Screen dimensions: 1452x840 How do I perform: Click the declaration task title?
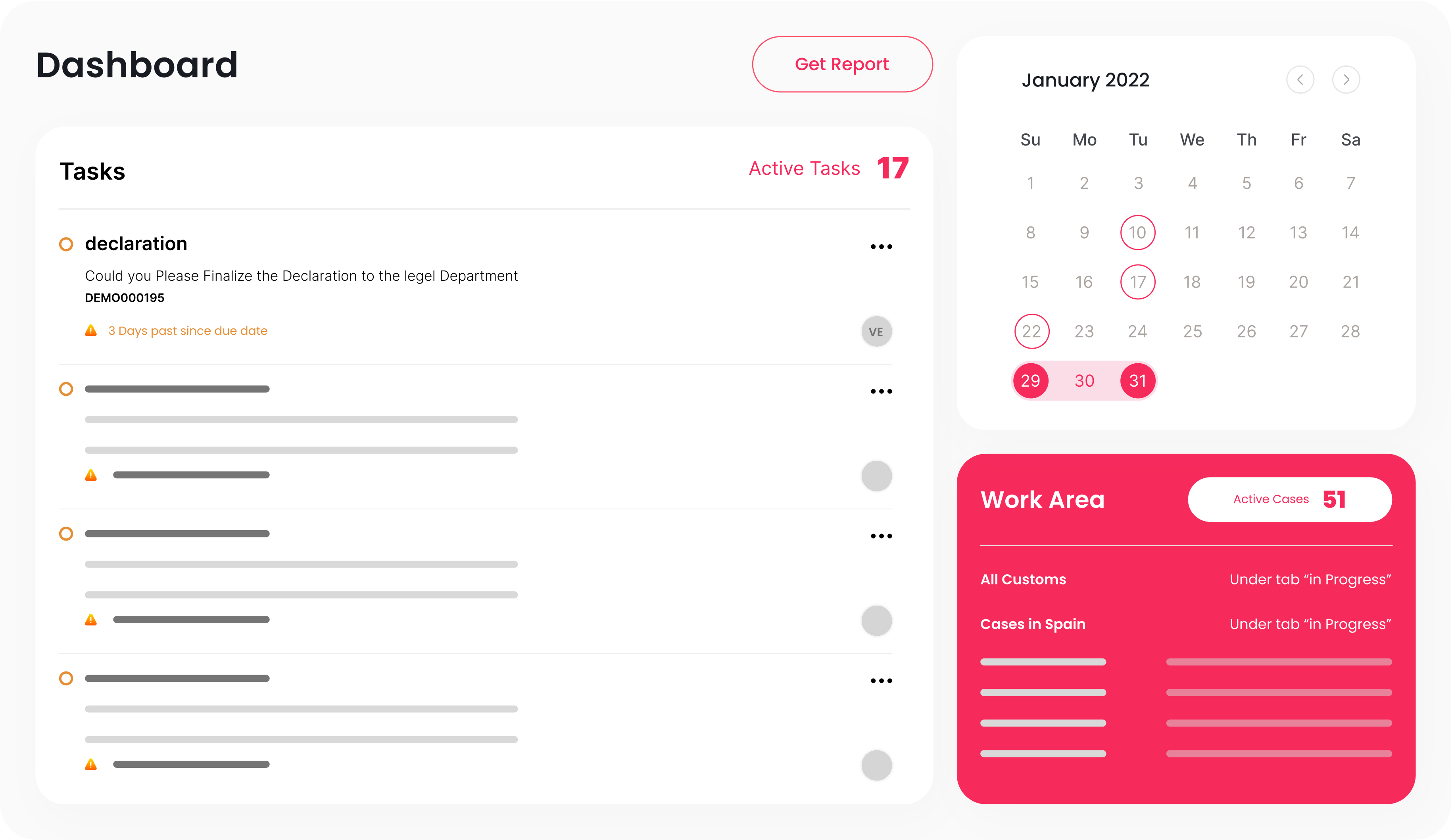pyautogui.click(x=136, y=244)
